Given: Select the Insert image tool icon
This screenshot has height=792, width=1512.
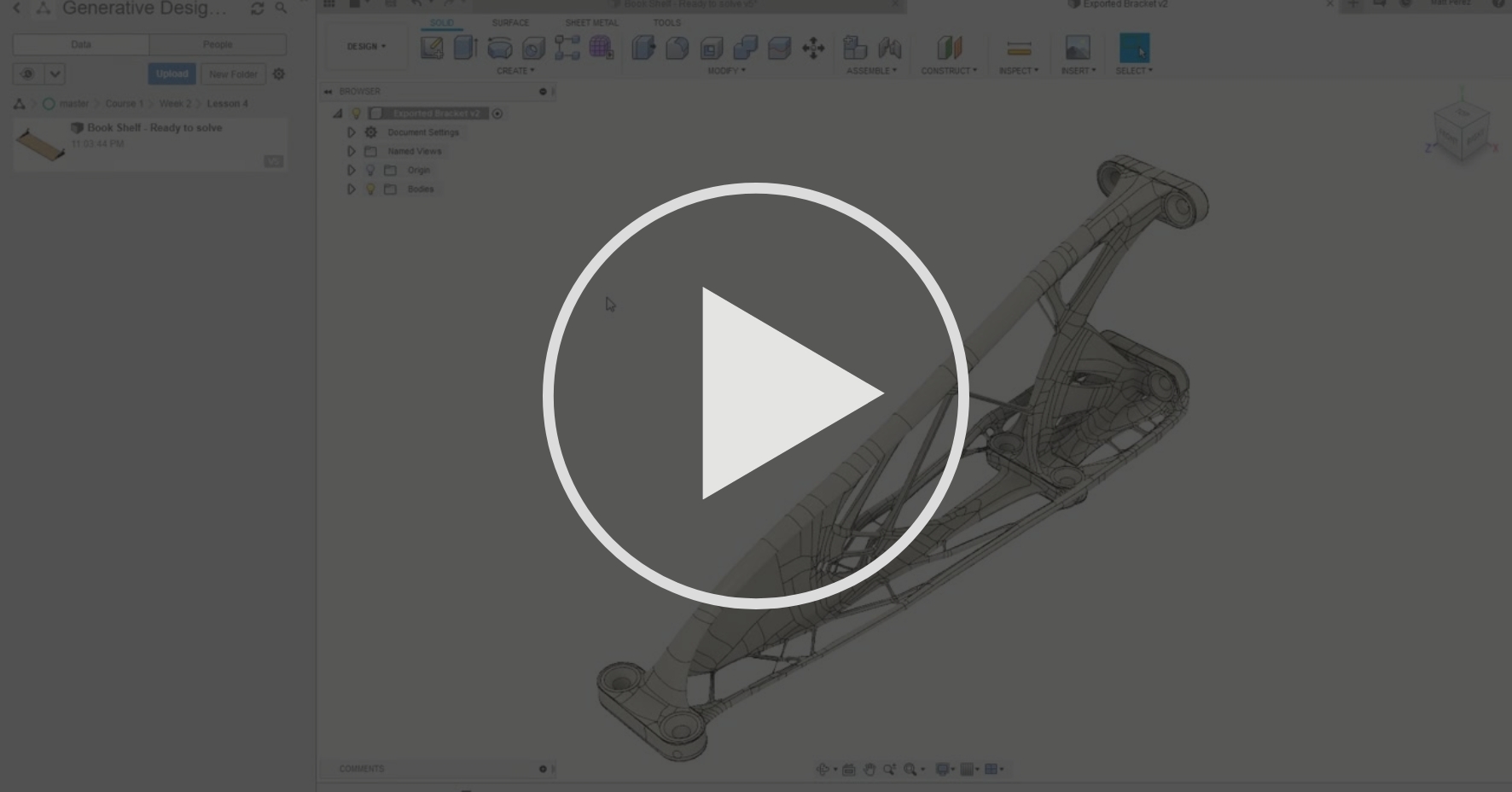Looking at the screenshot, I should (1078, 48).
